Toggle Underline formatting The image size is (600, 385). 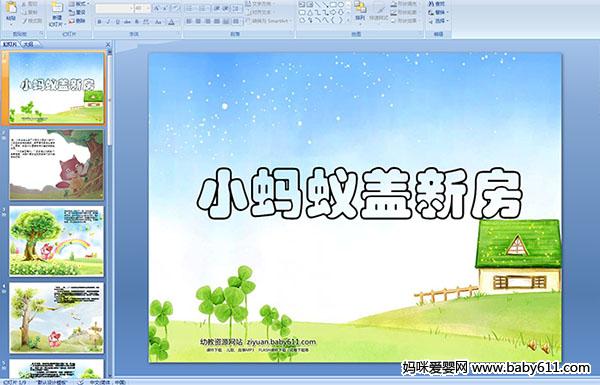(117, 22)
